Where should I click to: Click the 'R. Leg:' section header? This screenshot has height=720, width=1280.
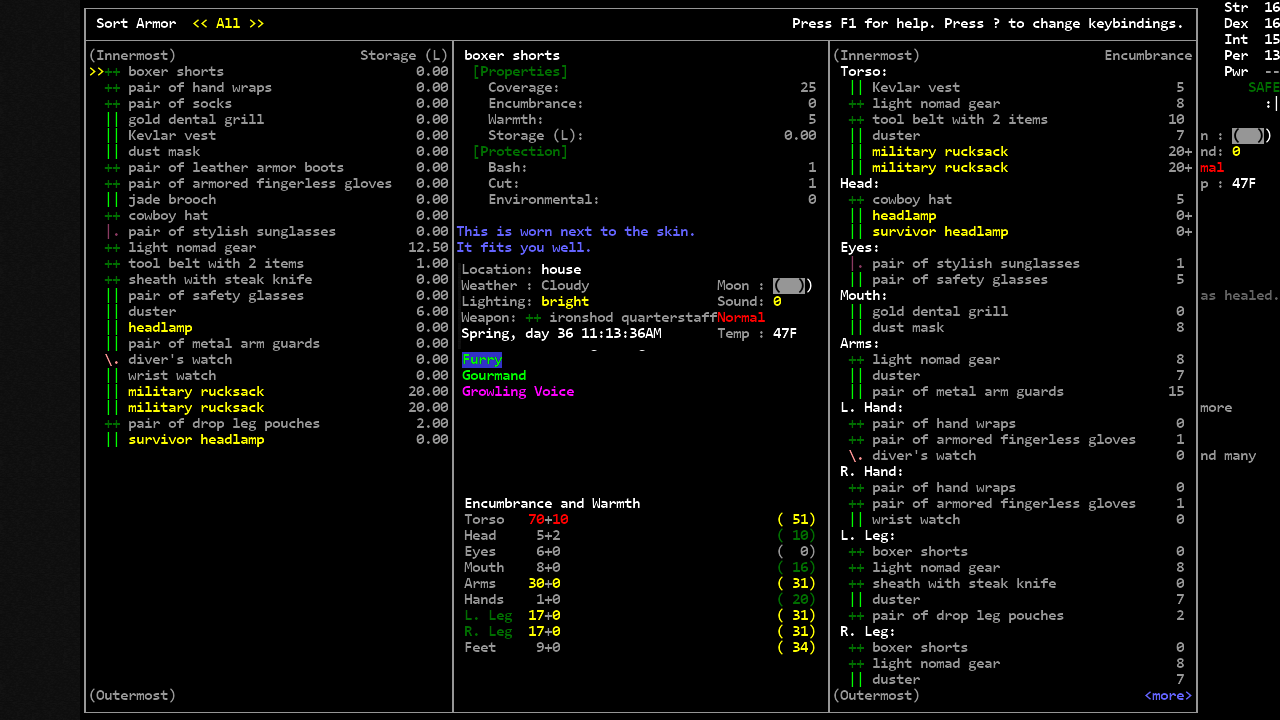point(868,631)
